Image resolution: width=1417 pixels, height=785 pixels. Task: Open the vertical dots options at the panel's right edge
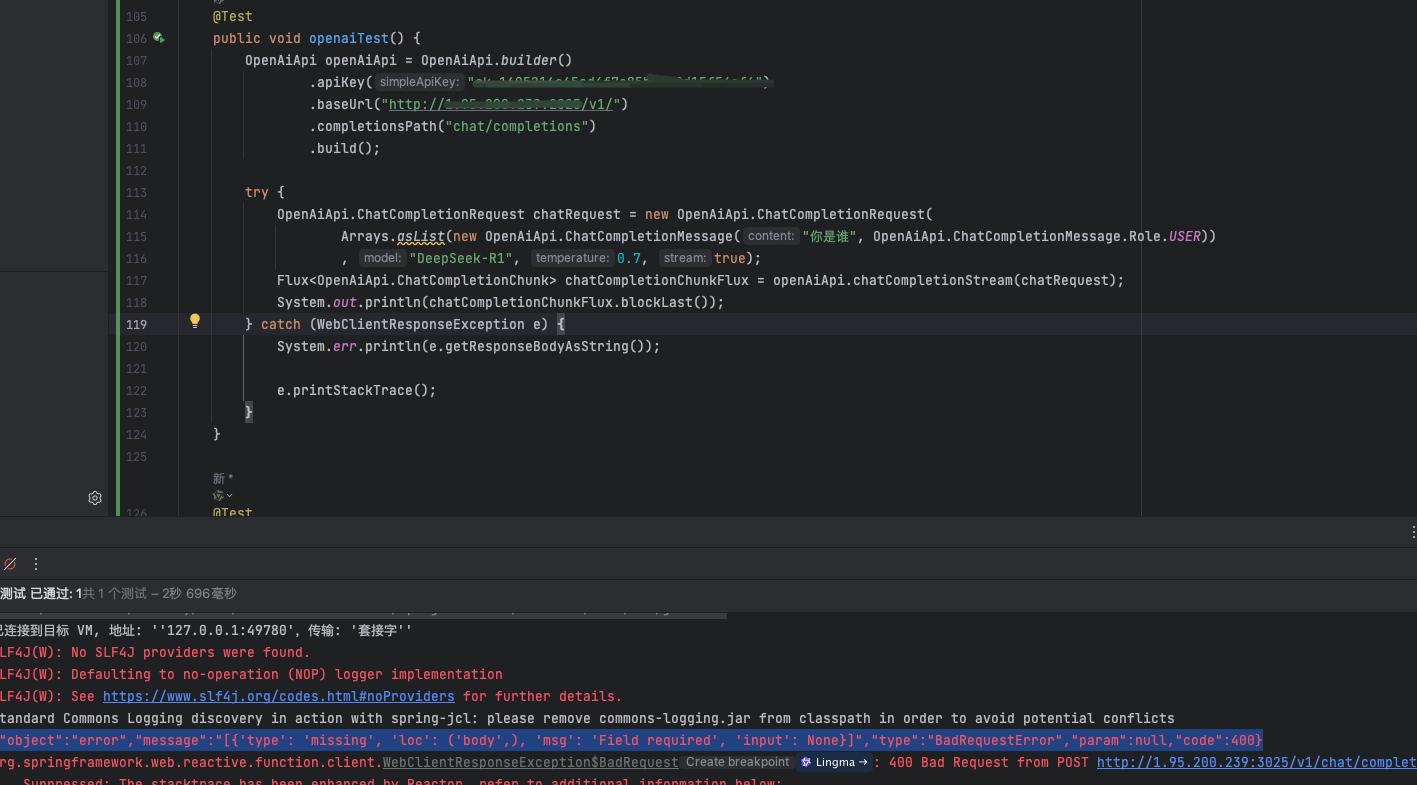click(x=1413, y=533)
